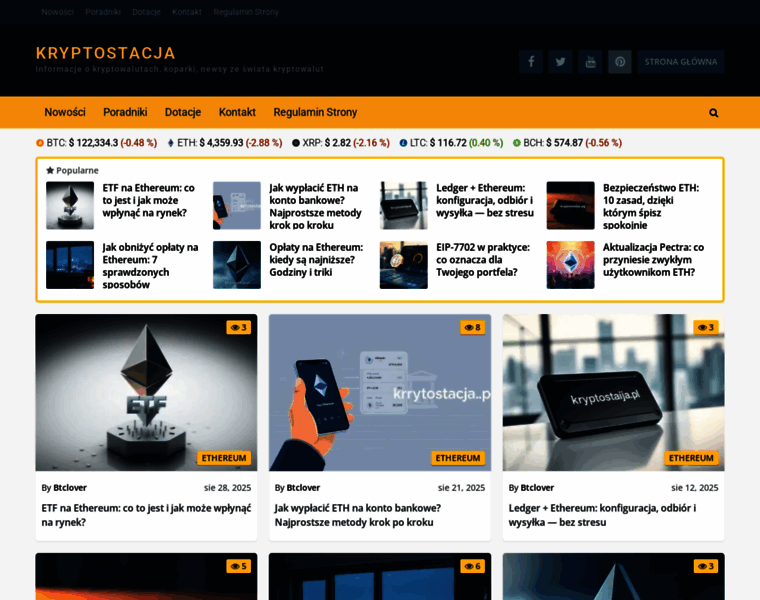This screenshot has width=760, height=600.
Task: Open popular thumbnail for Ledger + Ethereum
Action: (x=403, y=205)
